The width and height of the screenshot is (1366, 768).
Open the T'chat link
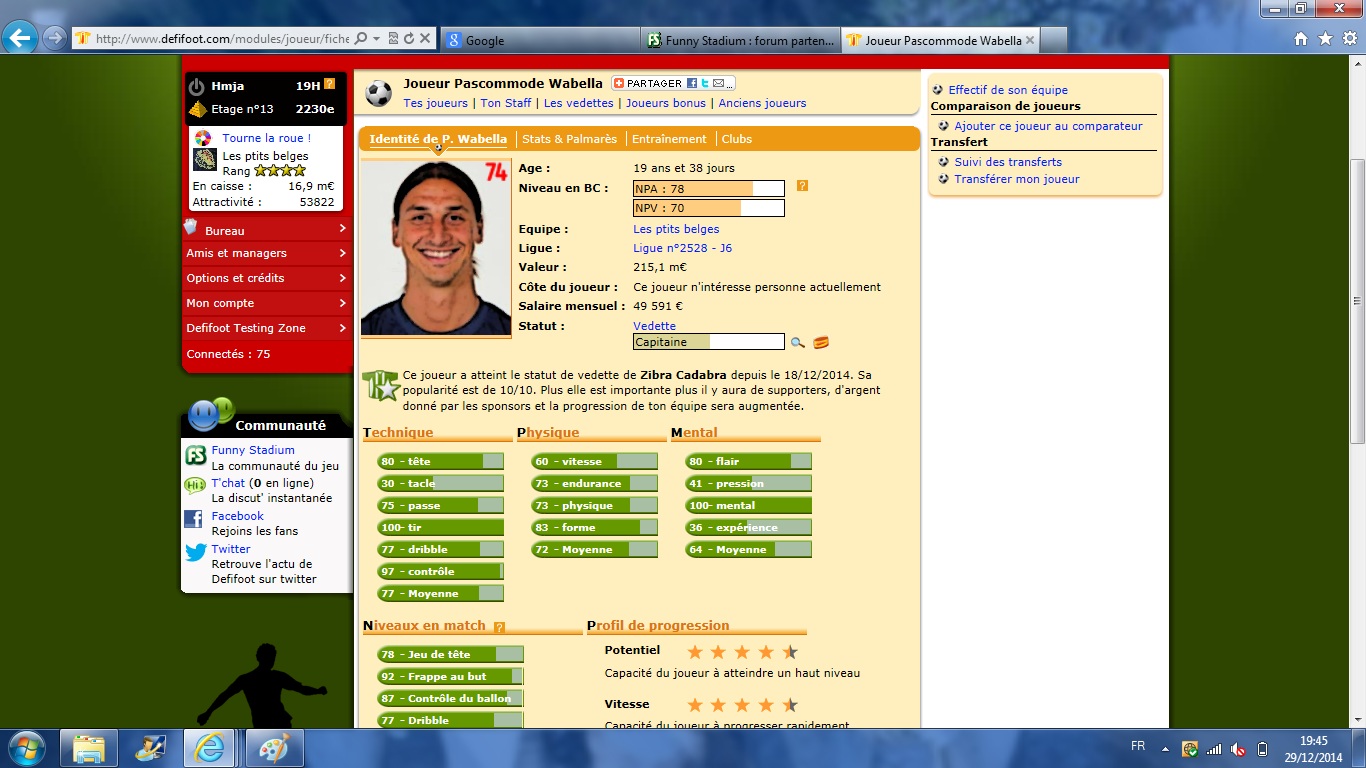(228, 483)
